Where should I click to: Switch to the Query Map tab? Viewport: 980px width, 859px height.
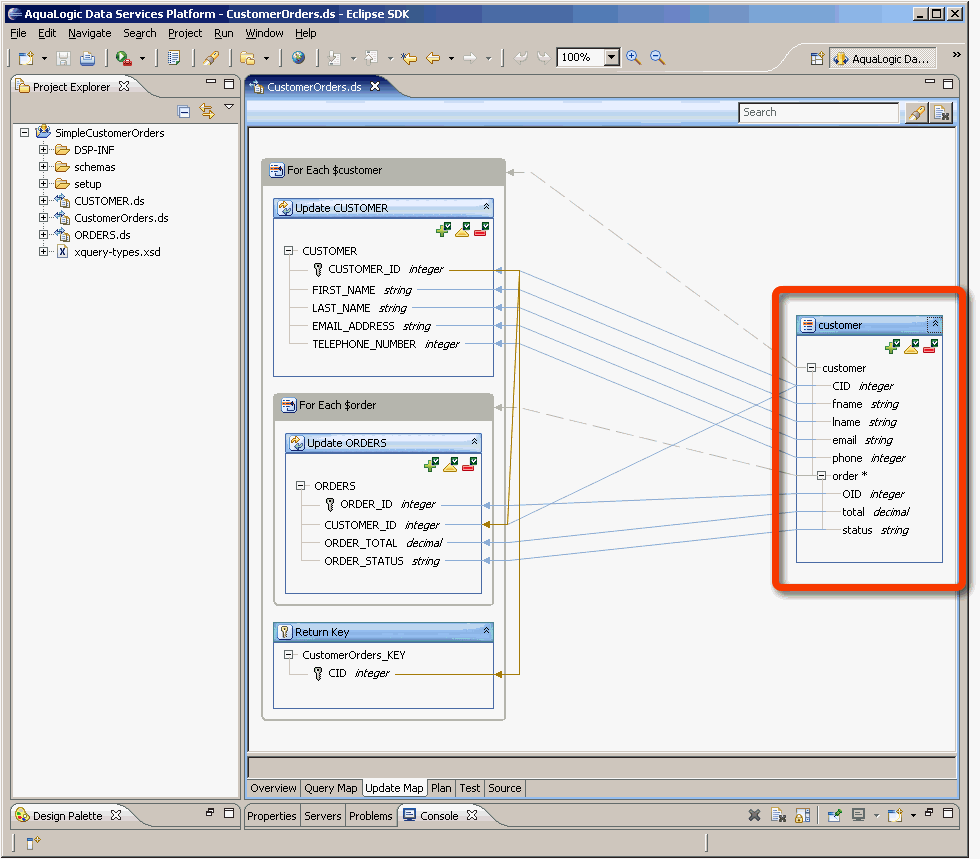pos(331,788)
